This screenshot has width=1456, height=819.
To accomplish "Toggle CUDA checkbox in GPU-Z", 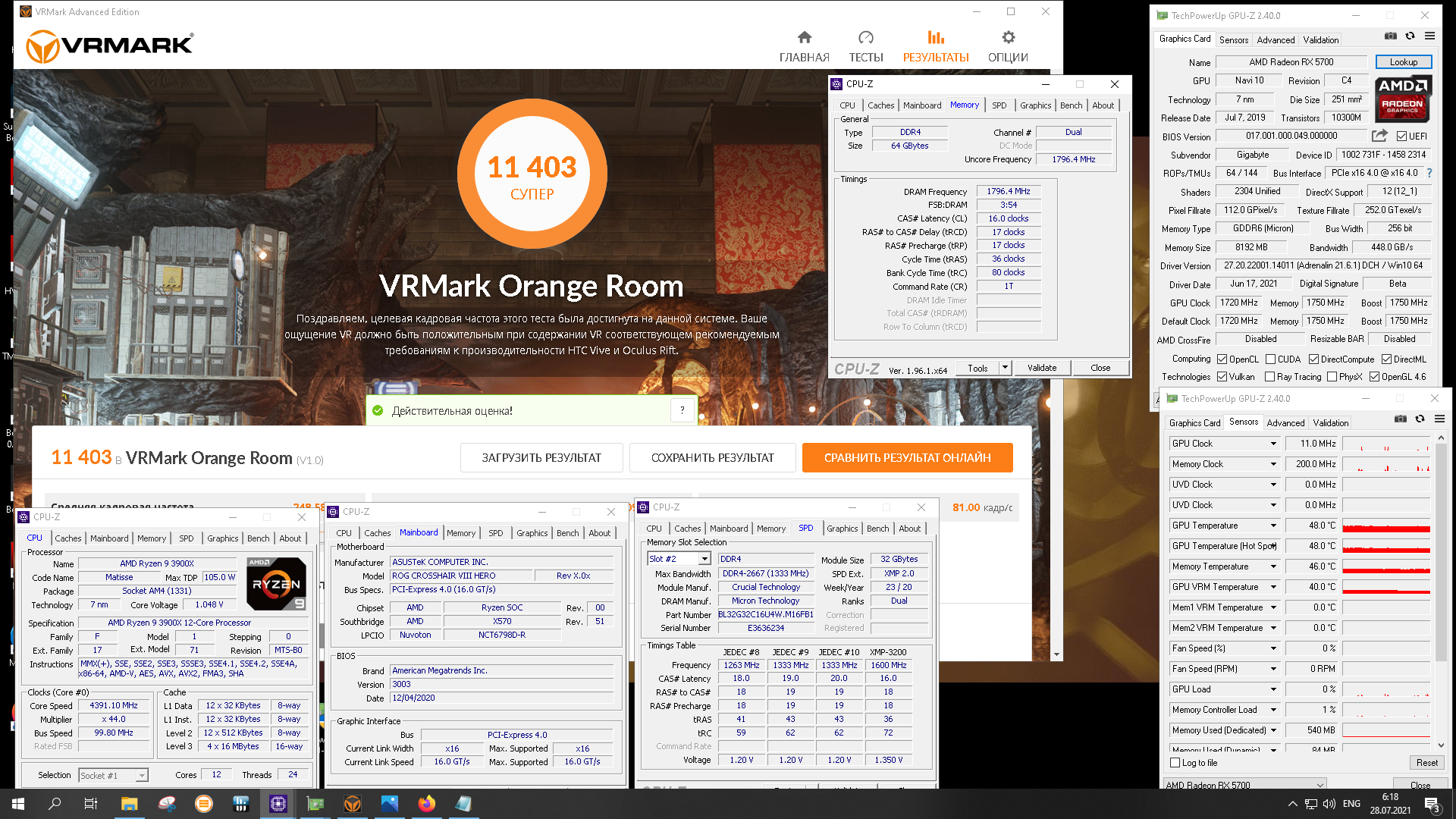I will tap(1270, 359).
